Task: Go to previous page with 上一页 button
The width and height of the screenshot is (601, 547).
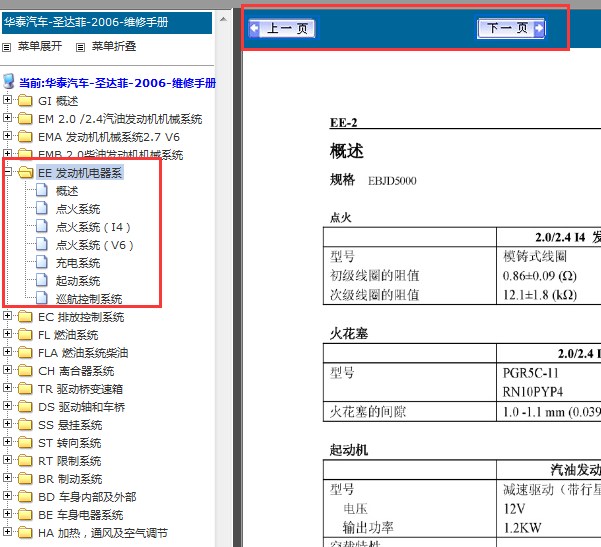Action: tap(282, 28)
